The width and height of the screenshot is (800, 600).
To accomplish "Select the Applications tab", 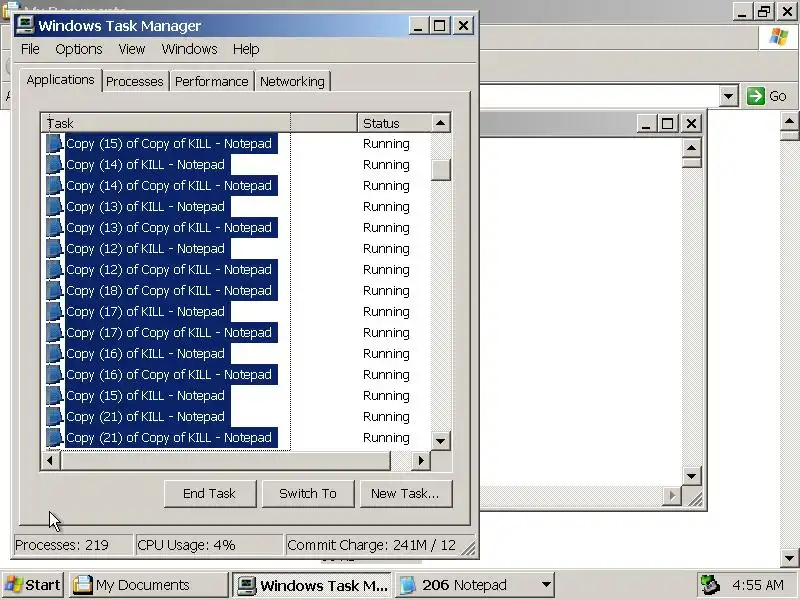I will pyautogui.click(x=60, y=80).
